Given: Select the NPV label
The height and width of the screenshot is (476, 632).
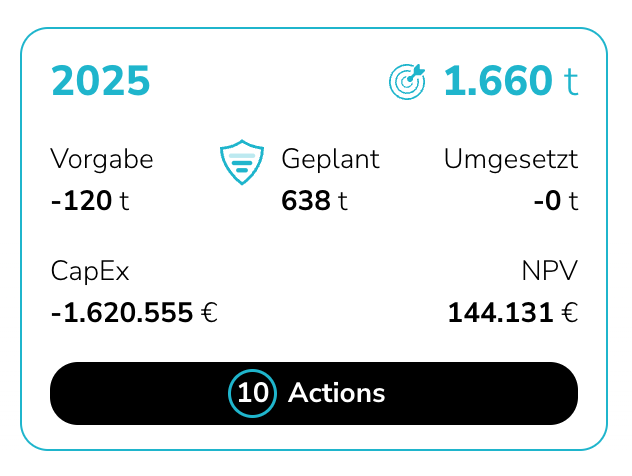Looking at the screenshot, I should click(550, 271).
